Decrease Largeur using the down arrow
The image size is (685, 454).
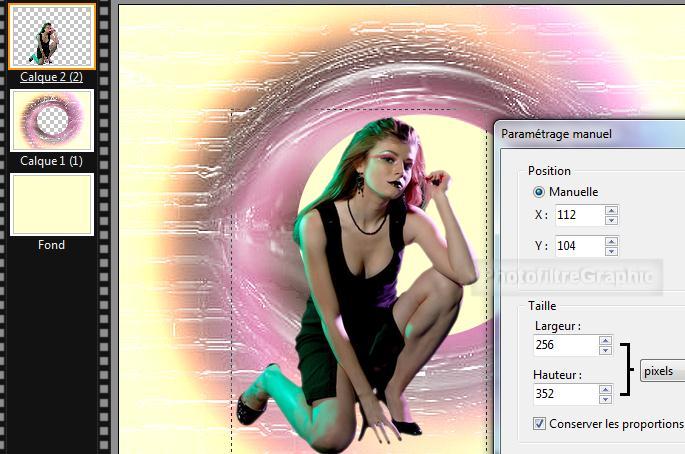pos(605,350)
